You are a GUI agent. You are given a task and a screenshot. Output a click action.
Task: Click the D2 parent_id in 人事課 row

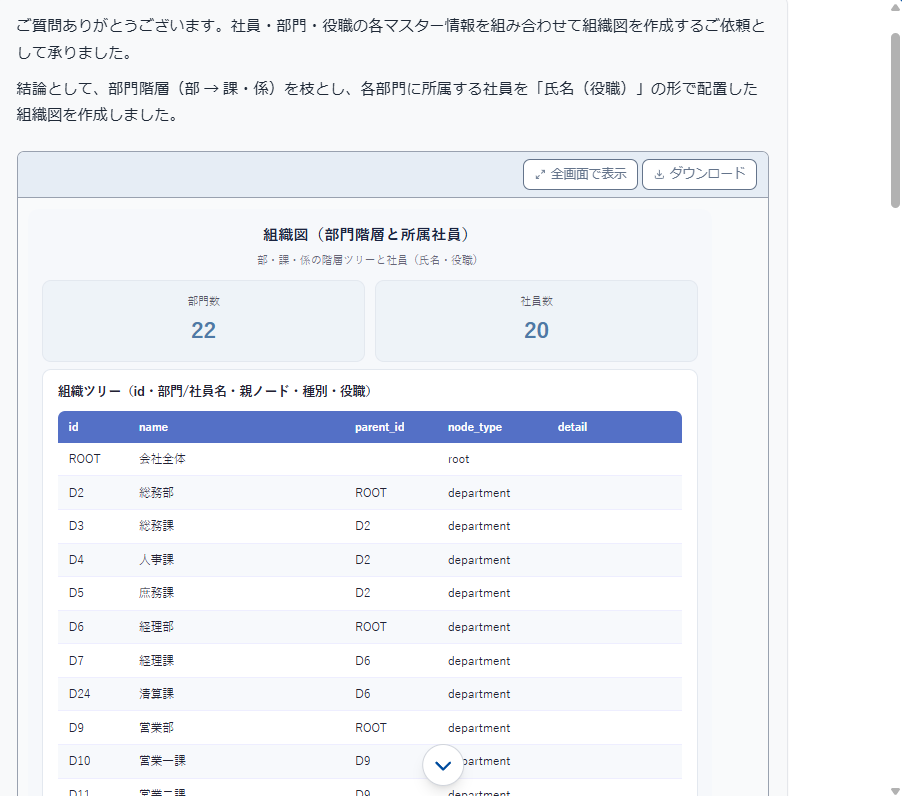[x=362, y=560]
